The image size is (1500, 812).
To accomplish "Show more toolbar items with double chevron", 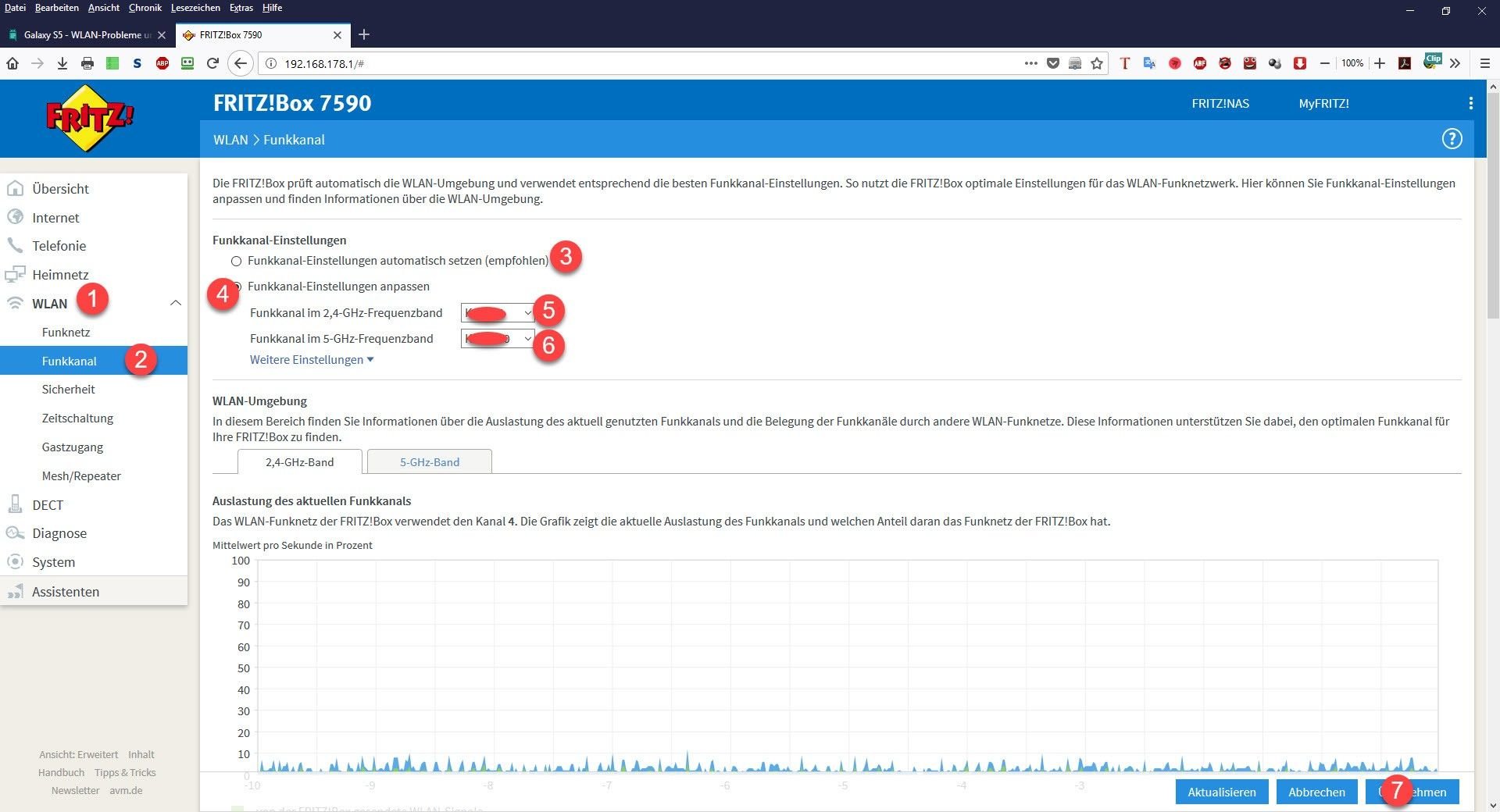I will tap(1455, 63).
